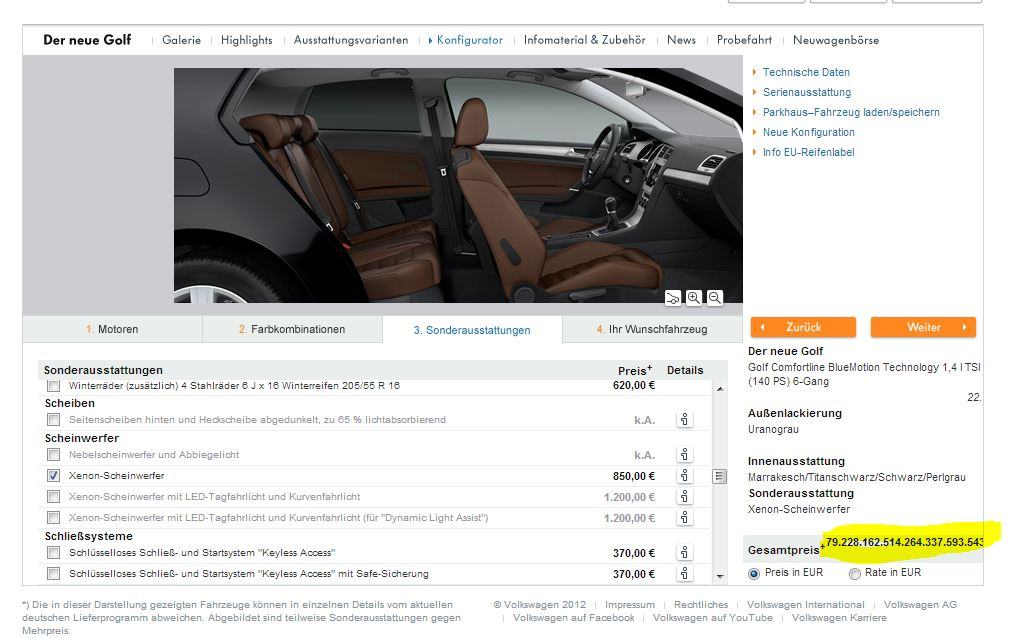The width and height of the screenshot is (1035, 638).
Task: Click the 620,00 € Winterräder price
Action: point(634,385)
